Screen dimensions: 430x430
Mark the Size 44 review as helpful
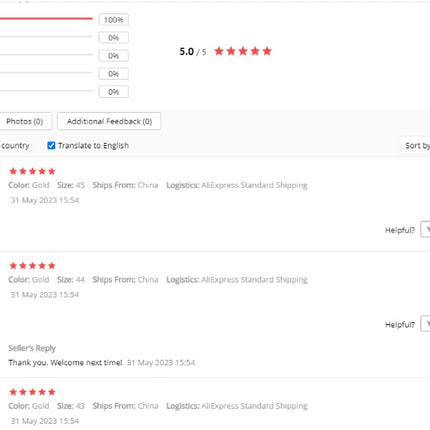(425, 324)
